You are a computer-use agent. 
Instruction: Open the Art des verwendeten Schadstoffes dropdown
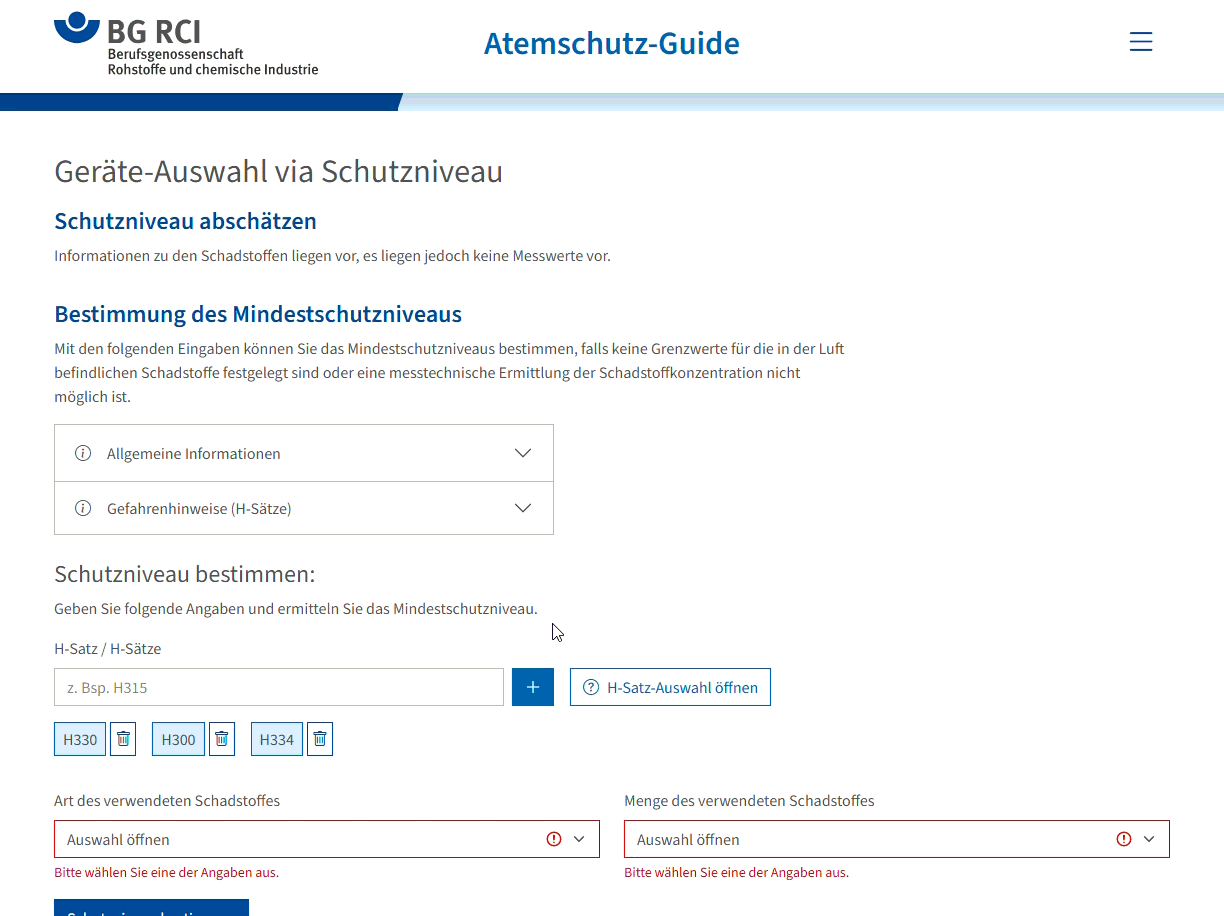pos(300,839)
